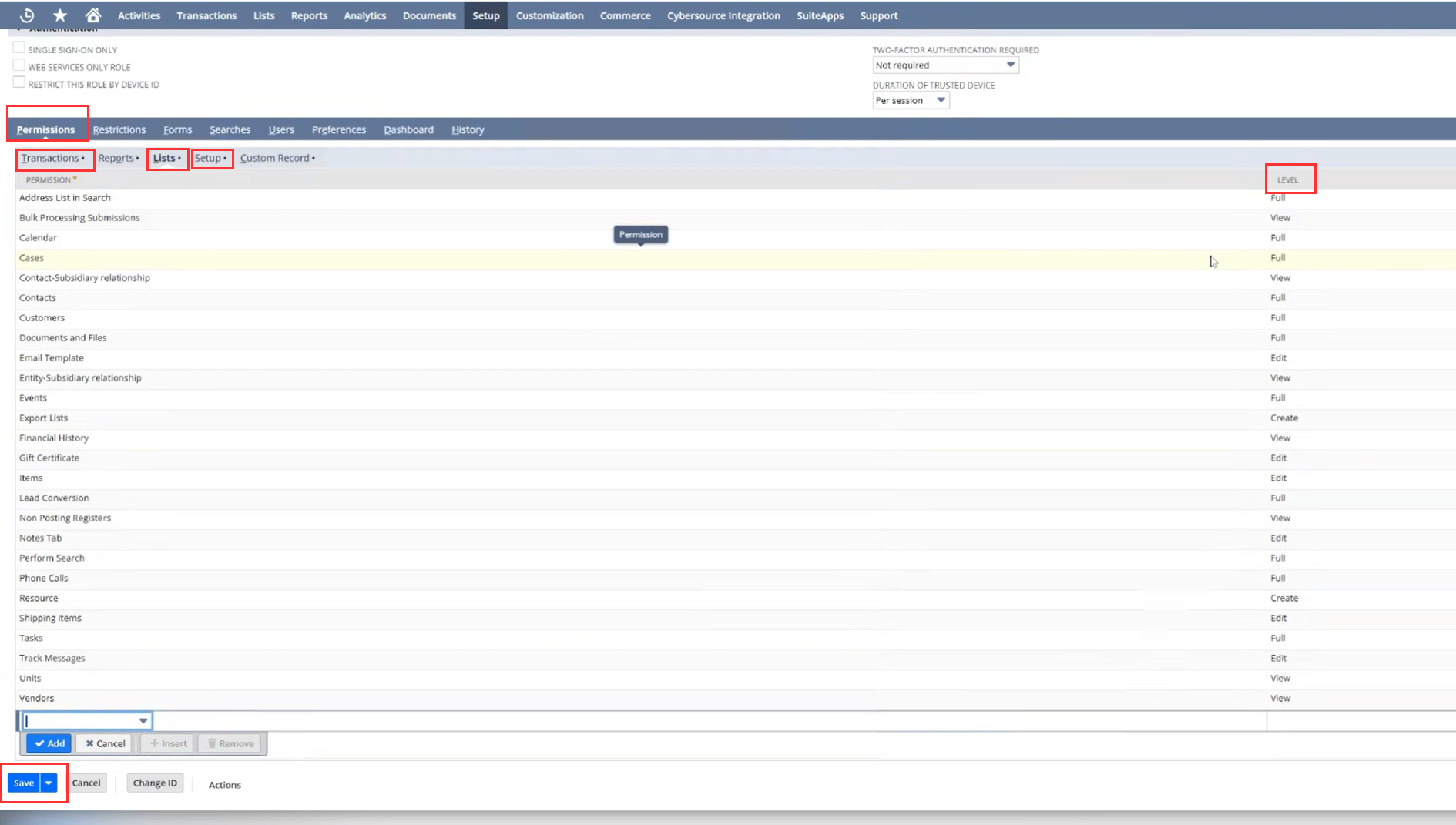Go to the Home icon
The width and height of the screenshot is (1456, 825).
(93, 15)
